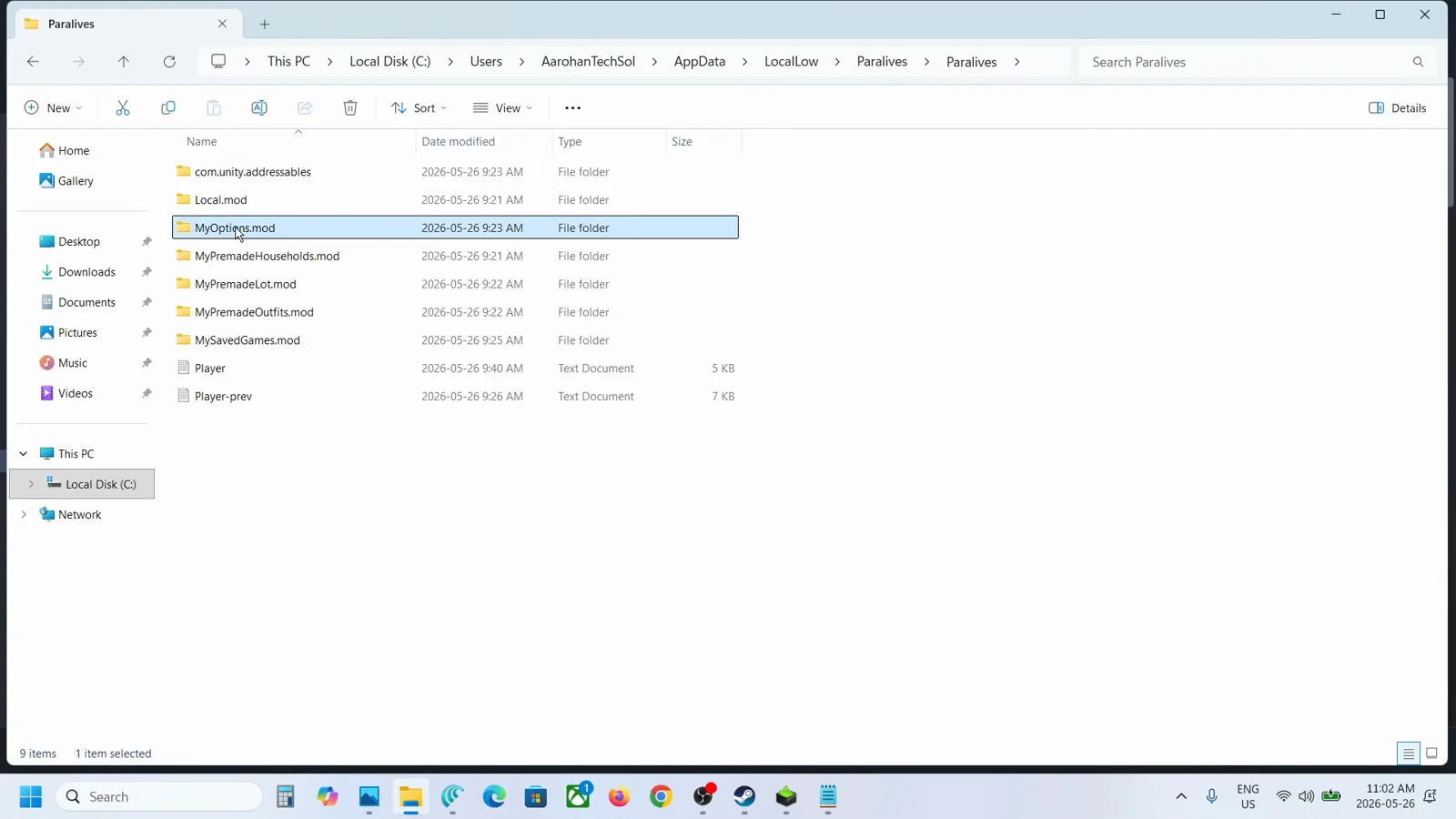Open Microsoft Store from taskbar
Viewport: 1456px width, 819px height.
[x=536, y=797]
